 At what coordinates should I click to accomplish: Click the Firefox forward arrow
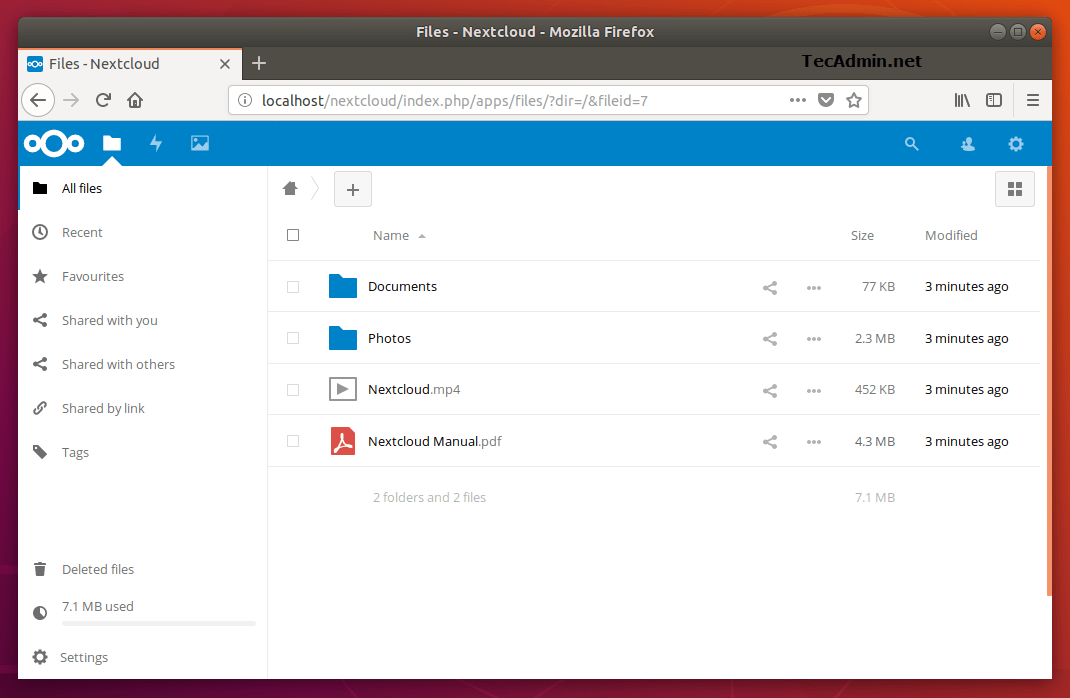[x=71, y=100]
